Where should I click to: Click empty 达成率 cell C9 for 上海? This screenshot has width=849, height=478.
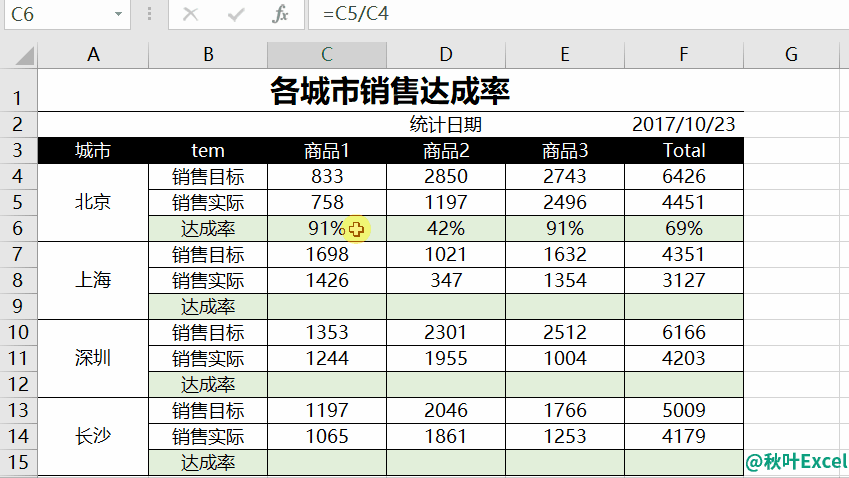point(327,306)
